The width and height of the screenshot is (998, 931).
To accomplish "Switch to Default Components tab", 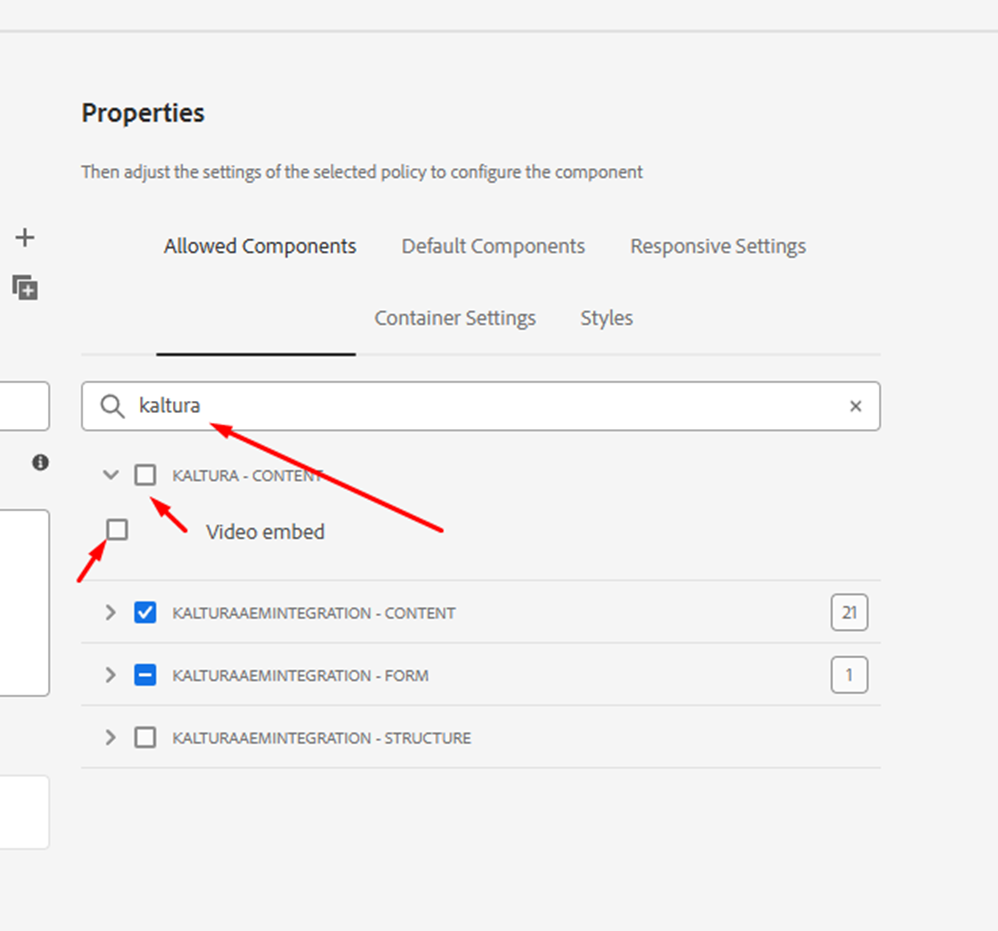I will coord(493,246).
